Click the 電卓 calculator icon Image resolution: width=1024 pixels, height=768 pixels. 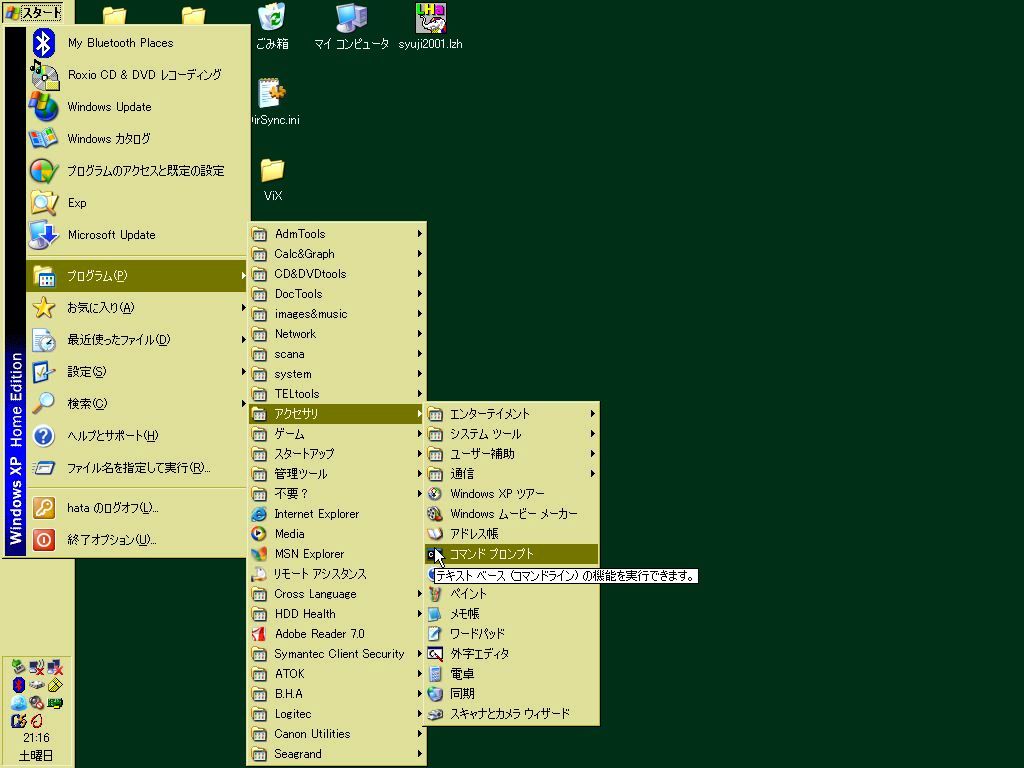(x=435, y=674)
